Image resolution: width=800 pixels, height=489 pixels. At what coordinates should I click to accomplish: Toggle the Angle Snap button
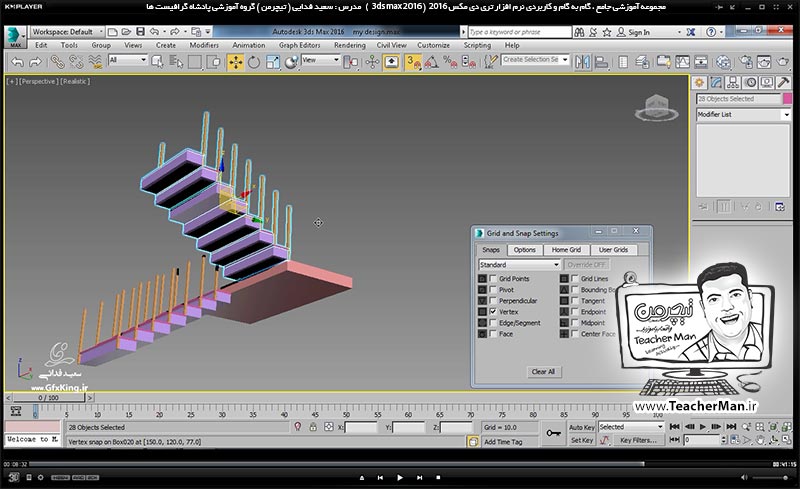click(x=432, y=62)
